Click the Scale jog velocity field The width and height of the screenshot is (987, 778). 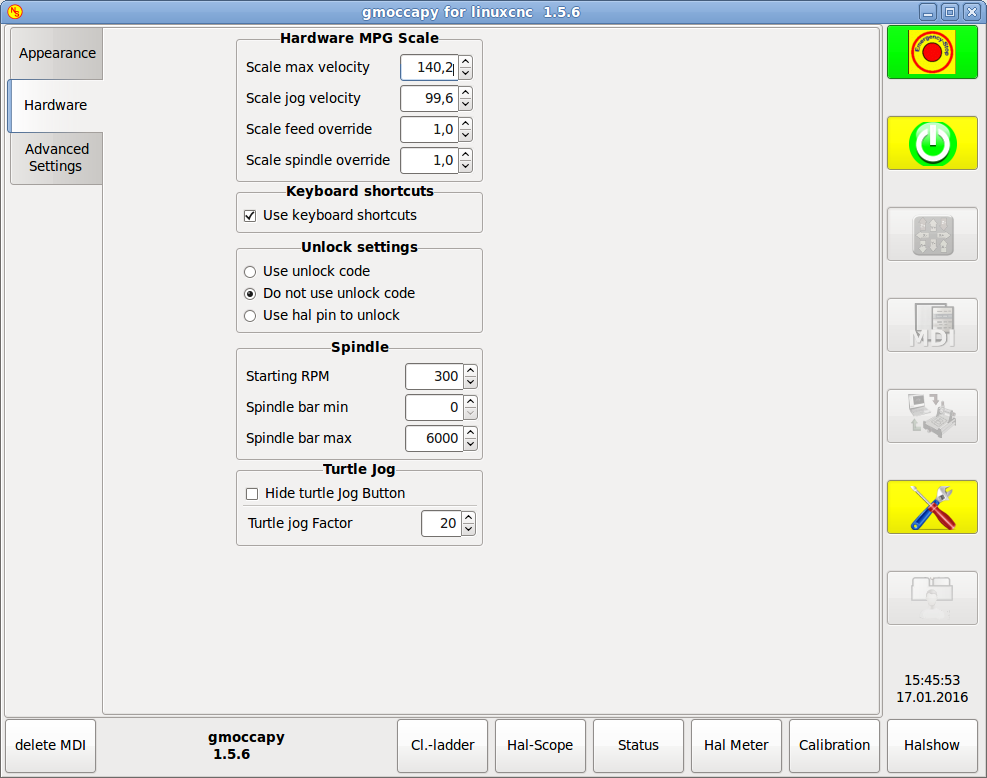[429, 98]
